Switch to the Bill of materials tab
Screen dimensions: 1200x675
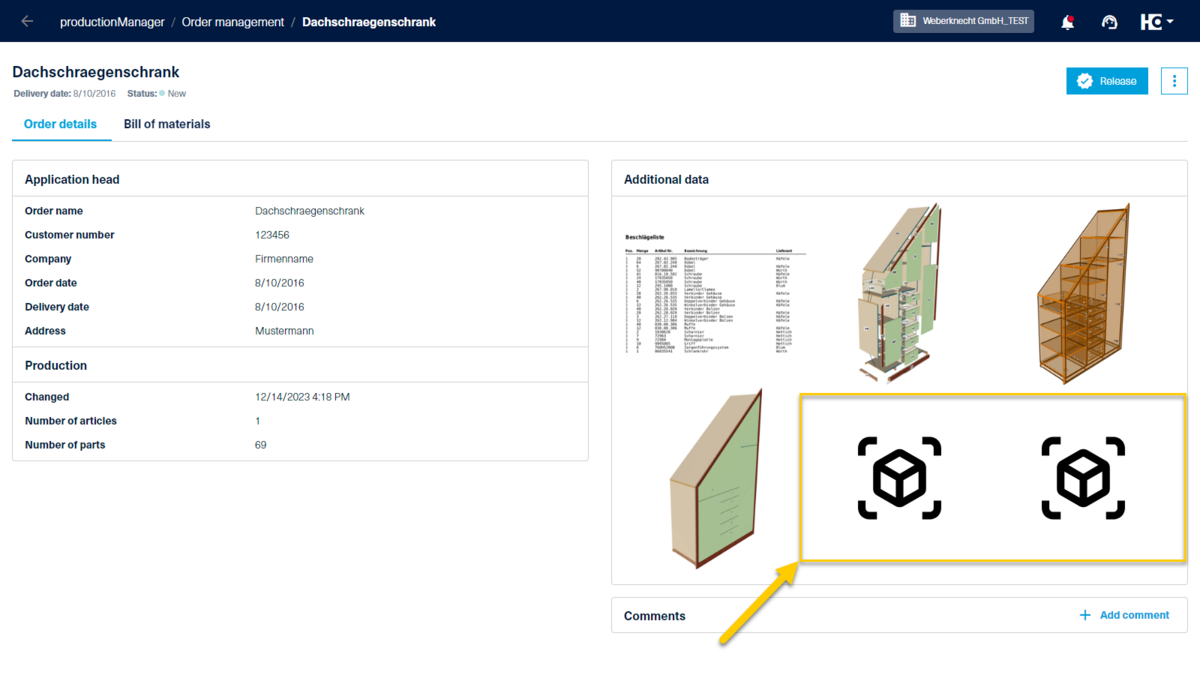166,124
